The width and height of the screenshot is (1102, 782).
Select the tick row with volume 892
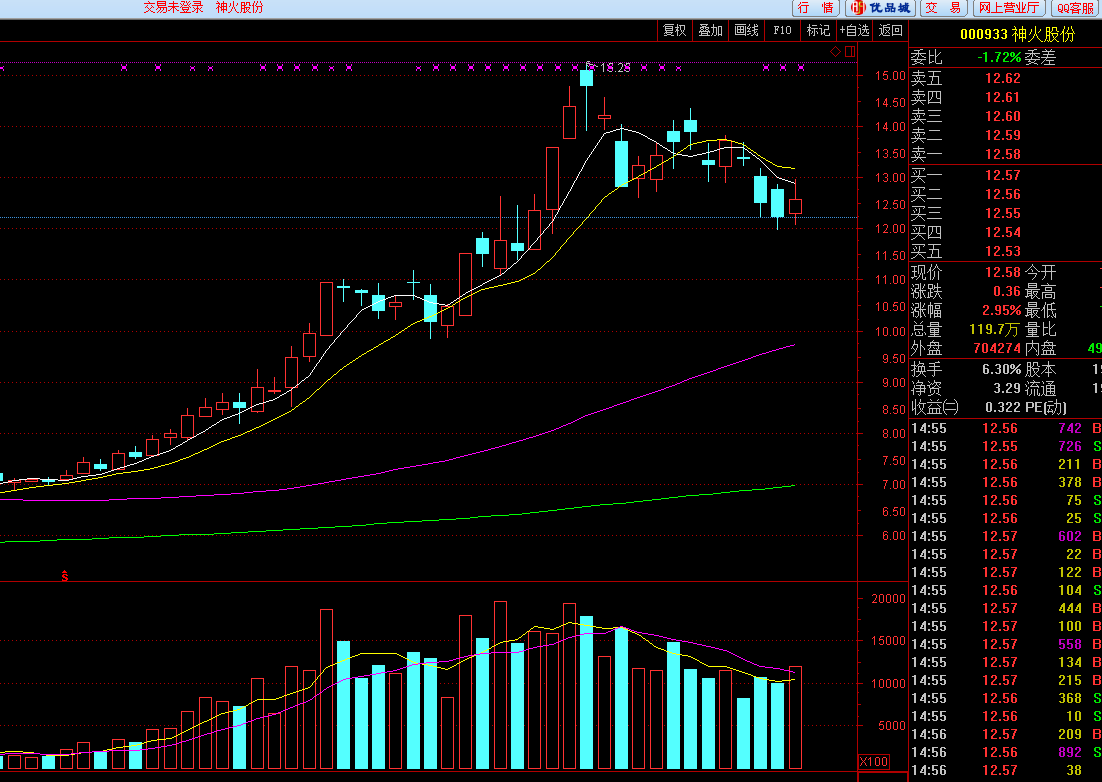point(1006,752)
